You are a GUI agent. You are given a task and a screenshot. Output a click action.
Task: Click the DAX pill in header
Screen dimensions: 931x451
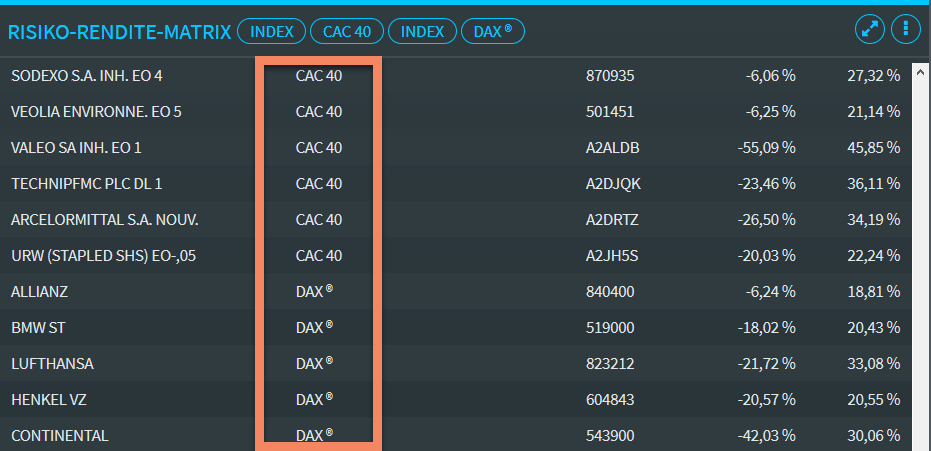(492, 32)
